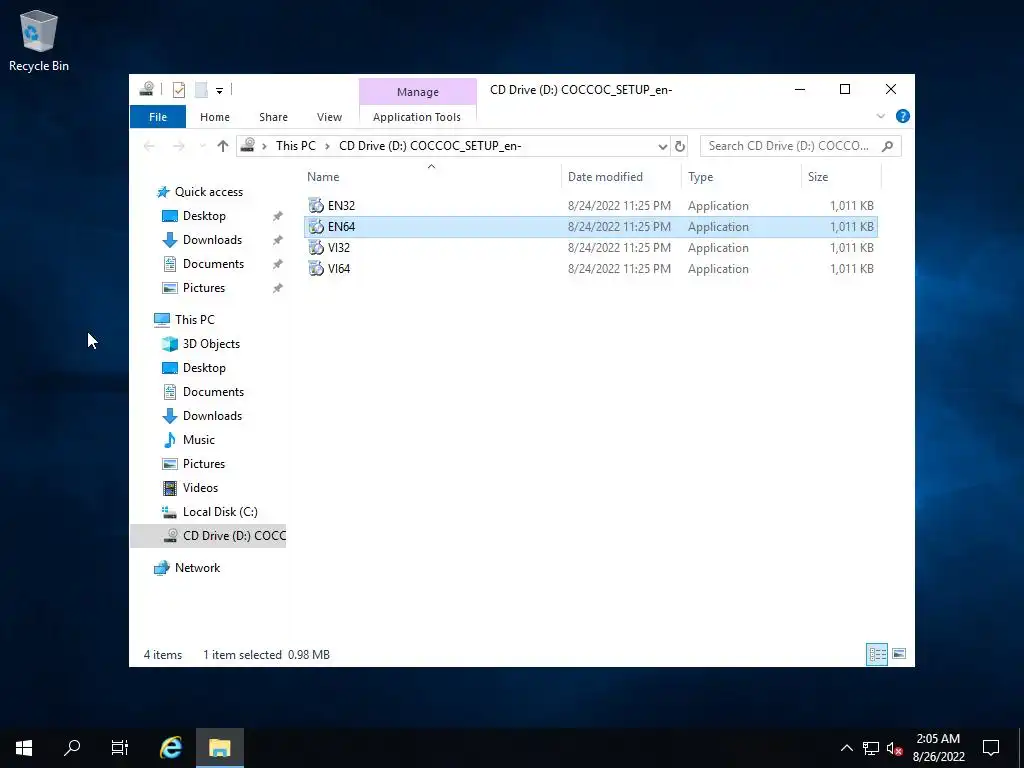
Task: Select the VI64 application file
Action: click(590, 268)
